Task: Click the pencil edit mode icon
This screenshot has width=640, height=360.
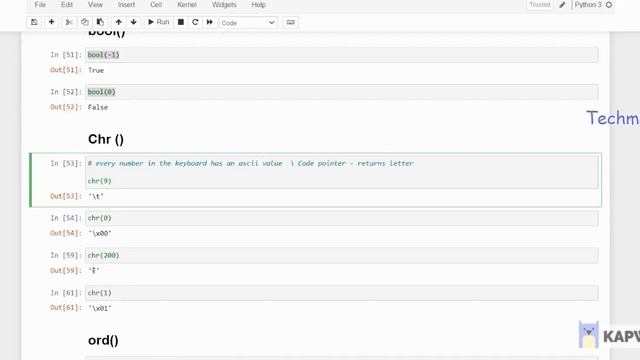Action: click(562, 5)
